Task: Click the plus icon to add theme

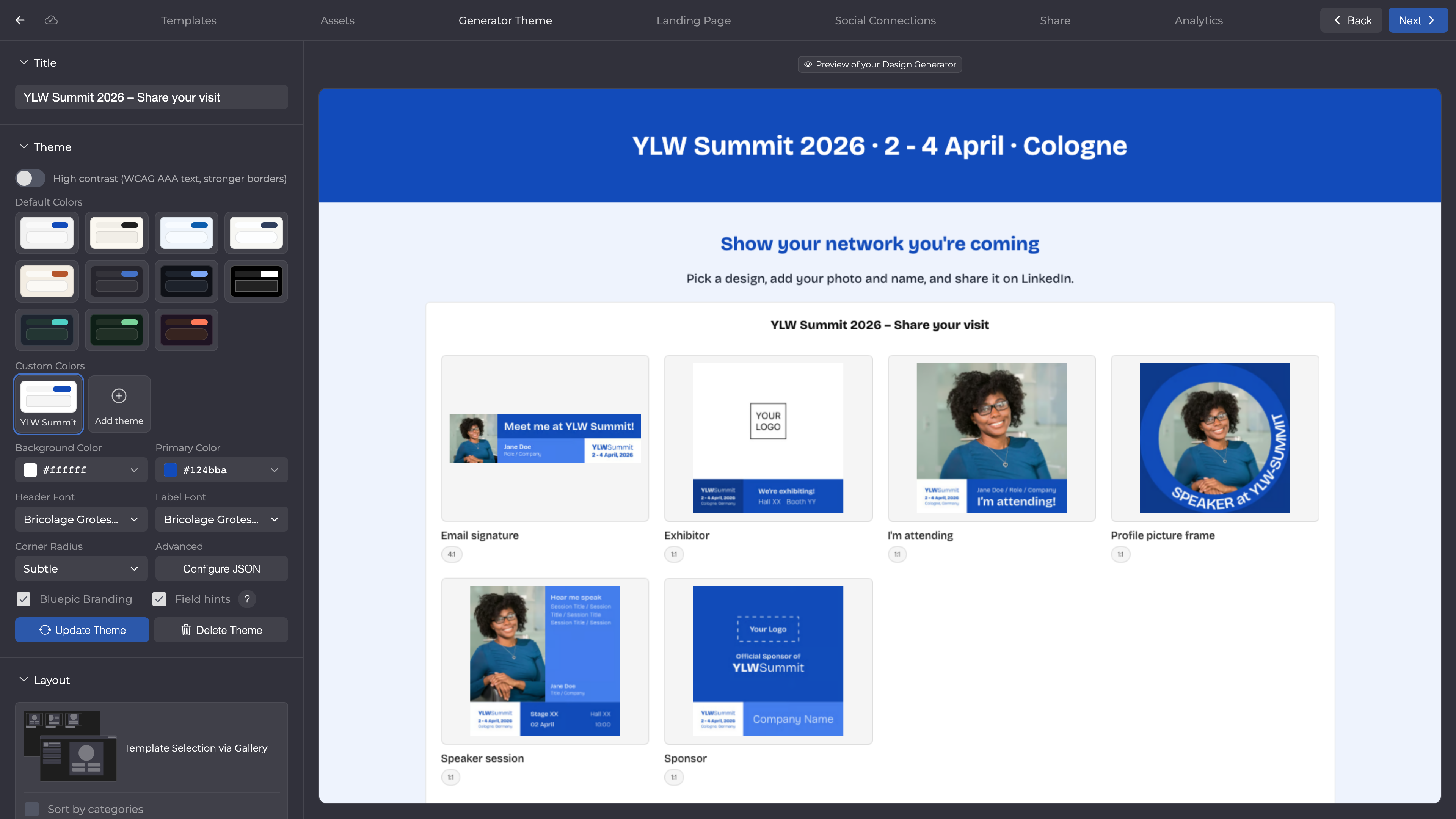Action: point(119,395)
